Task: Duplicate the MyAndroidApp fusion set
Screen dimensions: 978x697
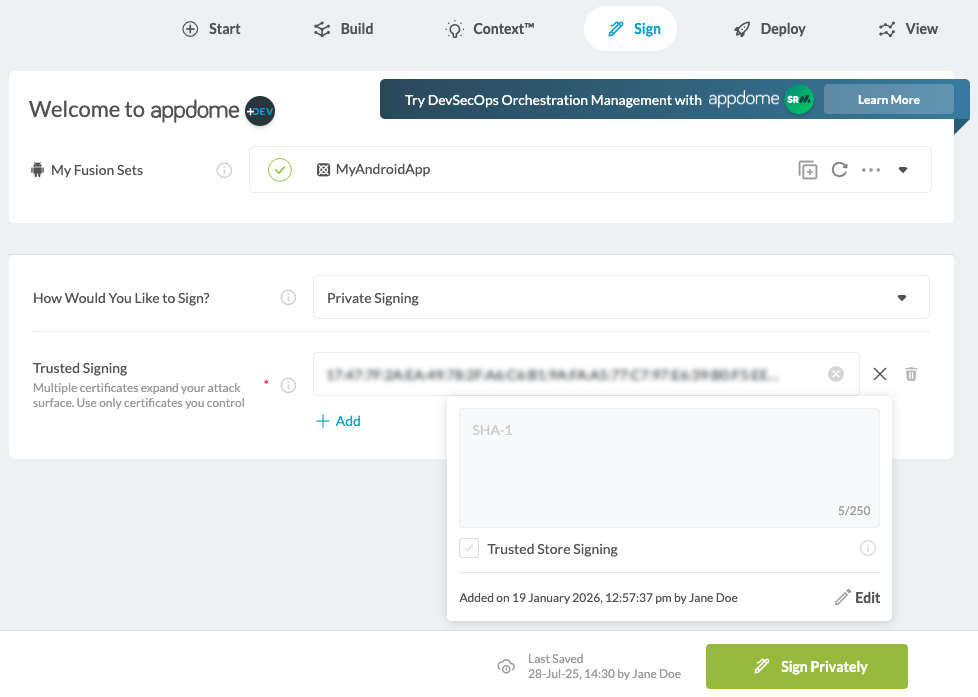Action: click(x=807, y=170)
